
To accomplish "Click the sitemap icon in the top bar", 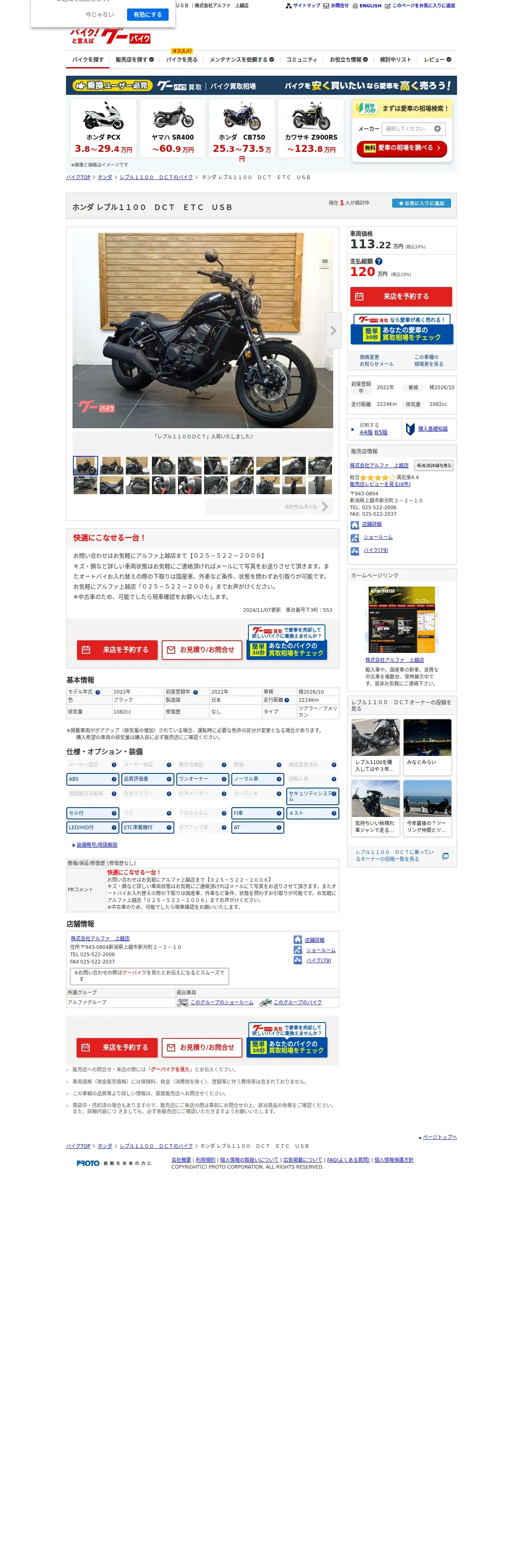I will click(x=289, y=5).
